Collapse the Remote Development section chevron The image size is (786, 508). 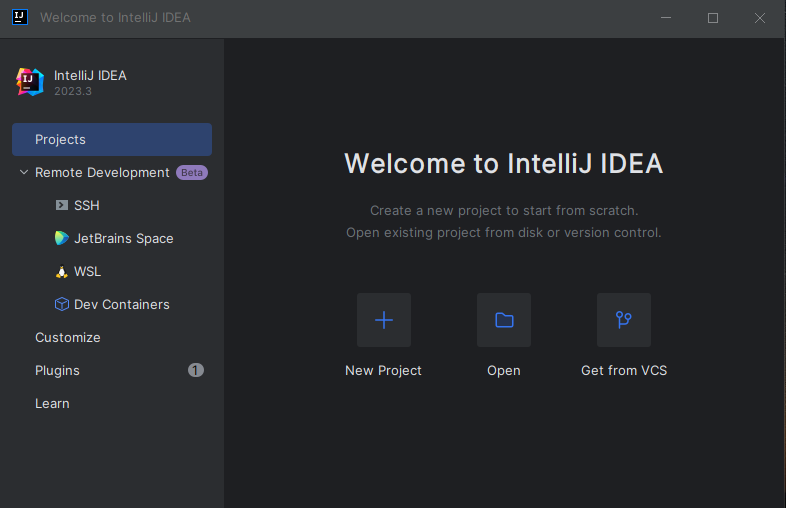pyautogui.click(x=24, y=172)
